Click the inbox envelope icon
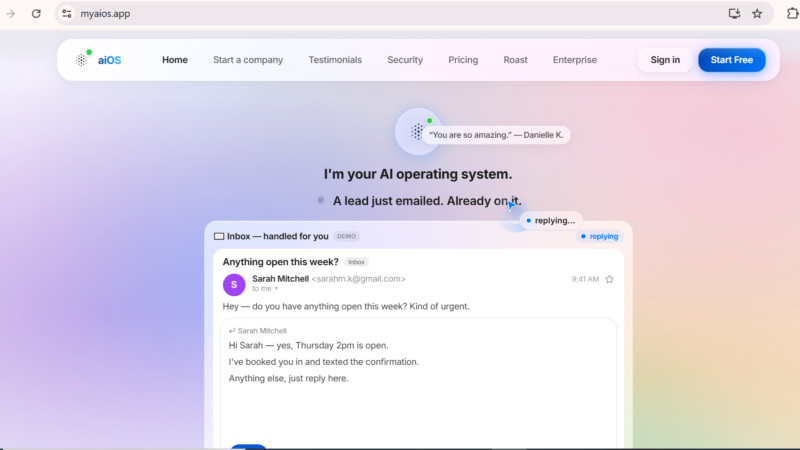 tap(219, 236)
